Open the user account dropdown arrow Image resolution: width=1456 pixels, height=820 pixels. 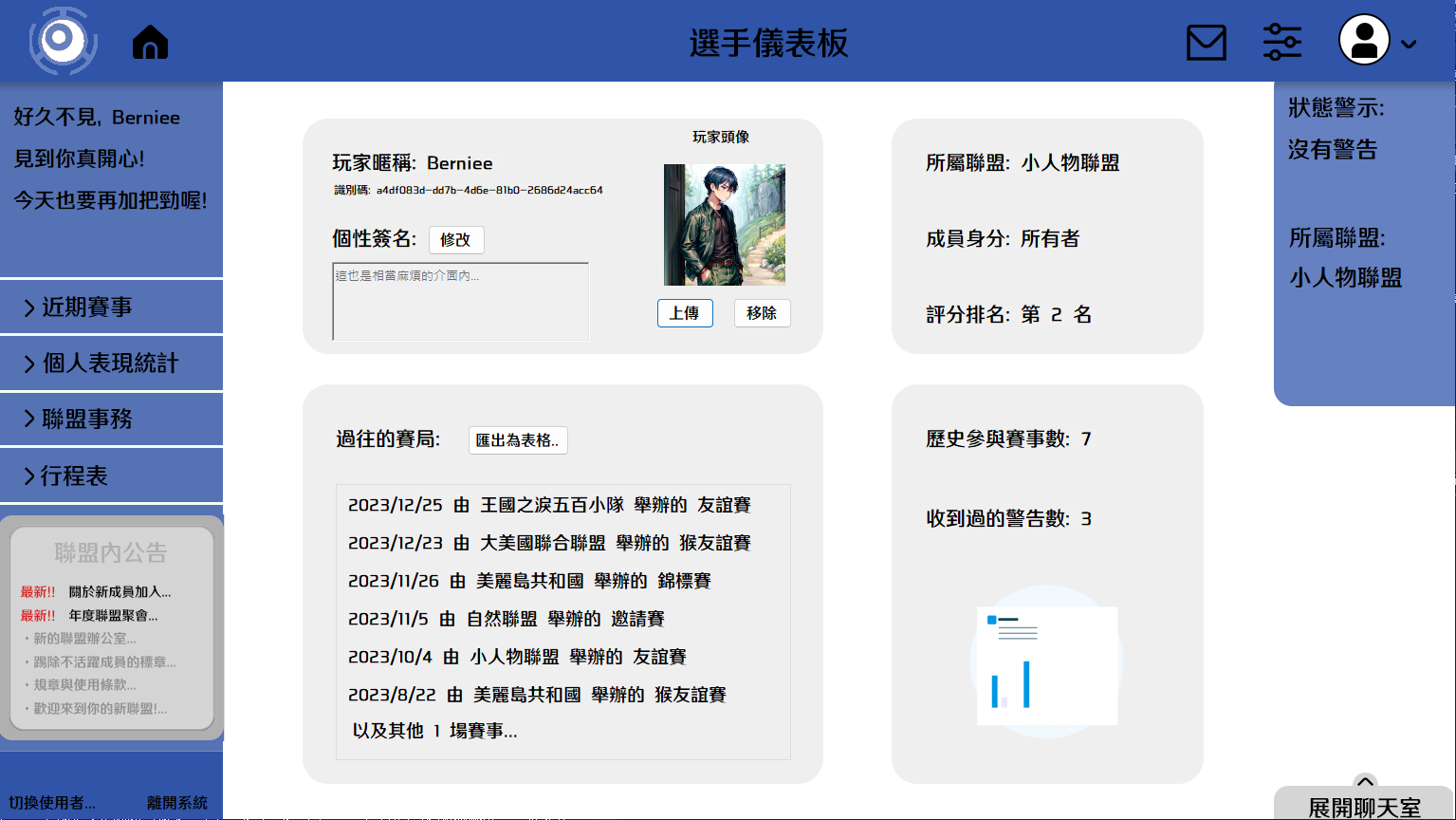[x=1409, y=45]
